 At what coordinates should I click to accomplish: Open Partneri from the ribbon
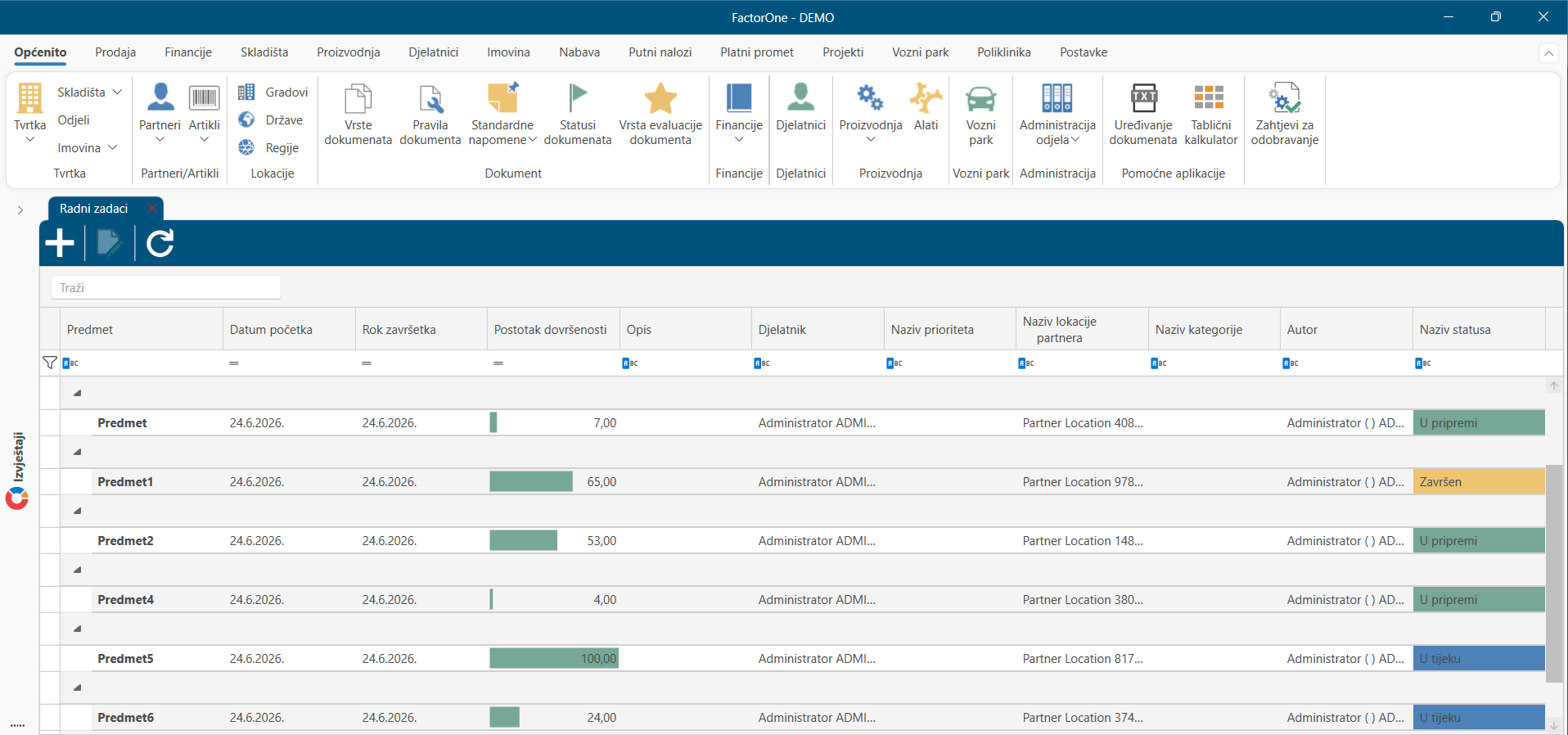coord(160,113)
